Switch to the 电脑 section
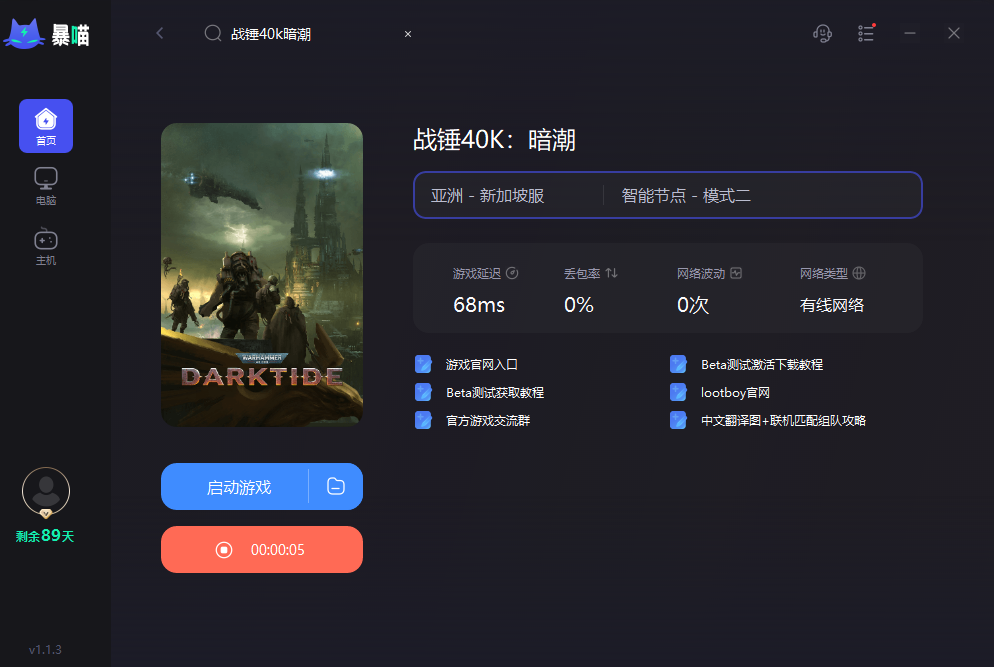This screenshot has height=667, width=994. tap(45, 185)
